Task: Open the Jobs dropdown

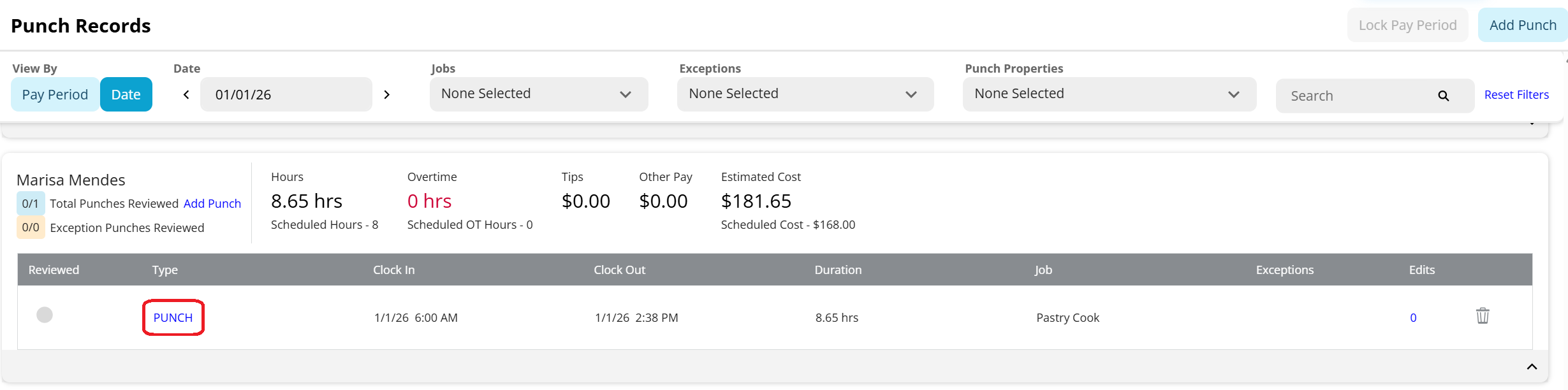Action: (538, 94)
